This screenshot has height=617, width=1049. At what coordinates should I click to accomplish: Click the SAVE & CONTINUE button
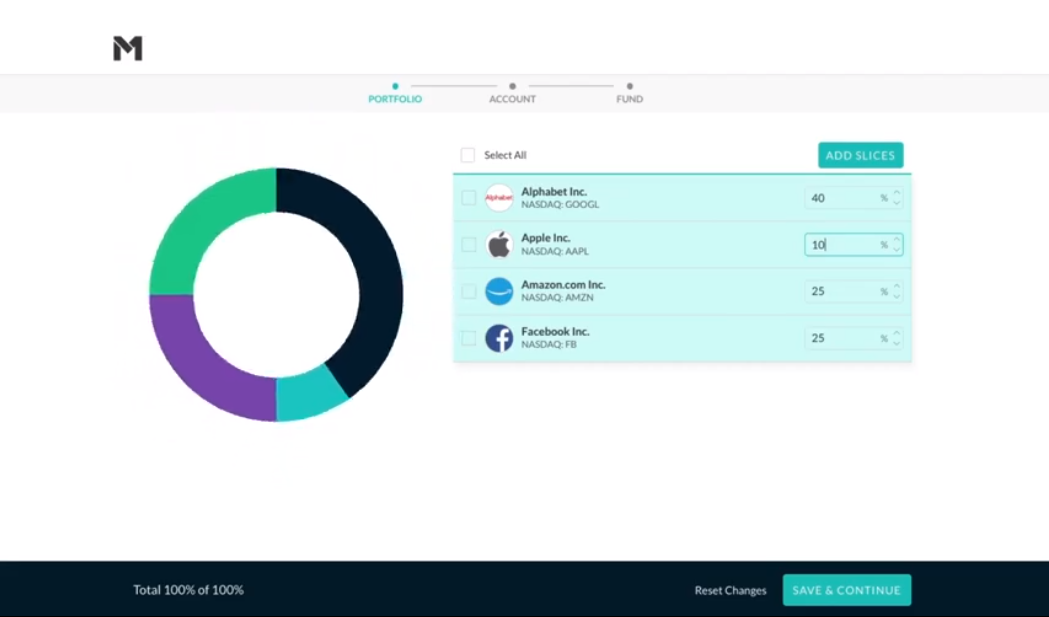tap(846, 590)
